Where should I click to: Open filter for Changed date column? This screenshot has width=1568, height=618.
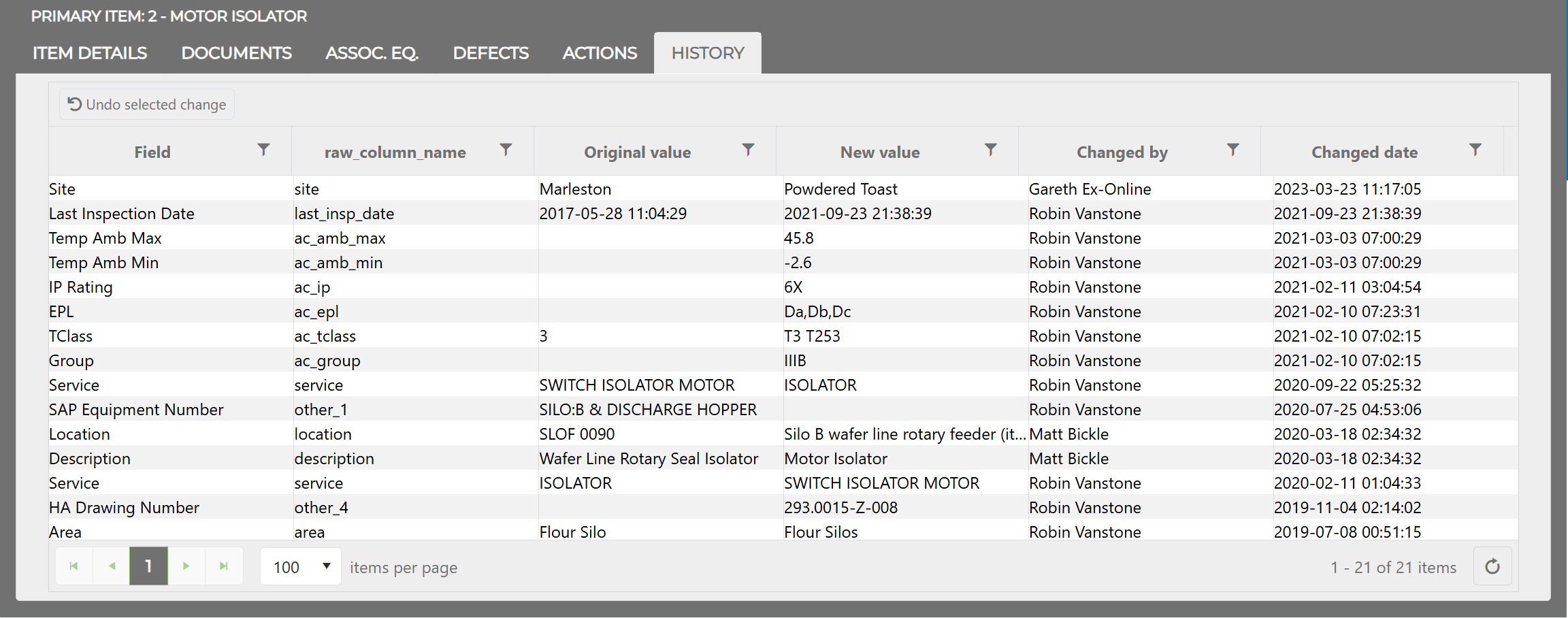pos(1475,150)
